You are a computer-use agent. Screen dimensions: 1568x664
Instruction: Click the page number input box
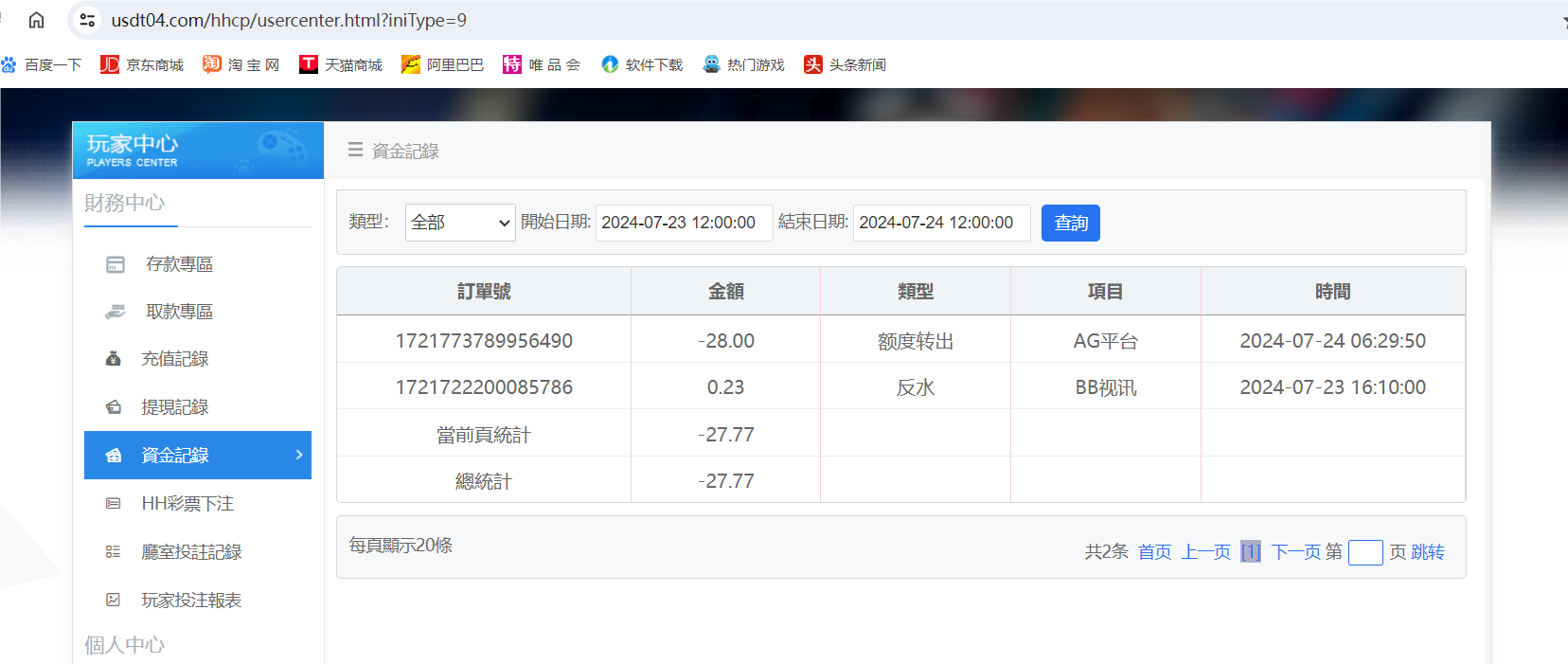1364,552
